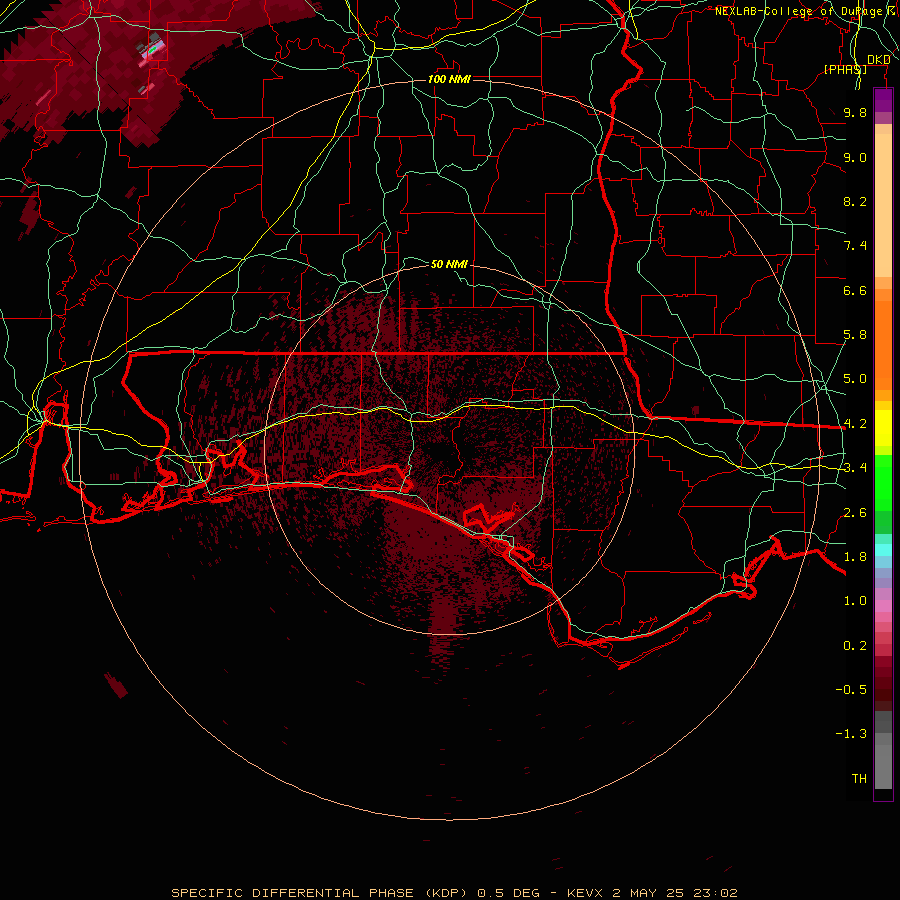The width and height of the screenshot is (900, 900).
Task: Pick the gray bottom segment of the color bar
Action: (883, 766)
